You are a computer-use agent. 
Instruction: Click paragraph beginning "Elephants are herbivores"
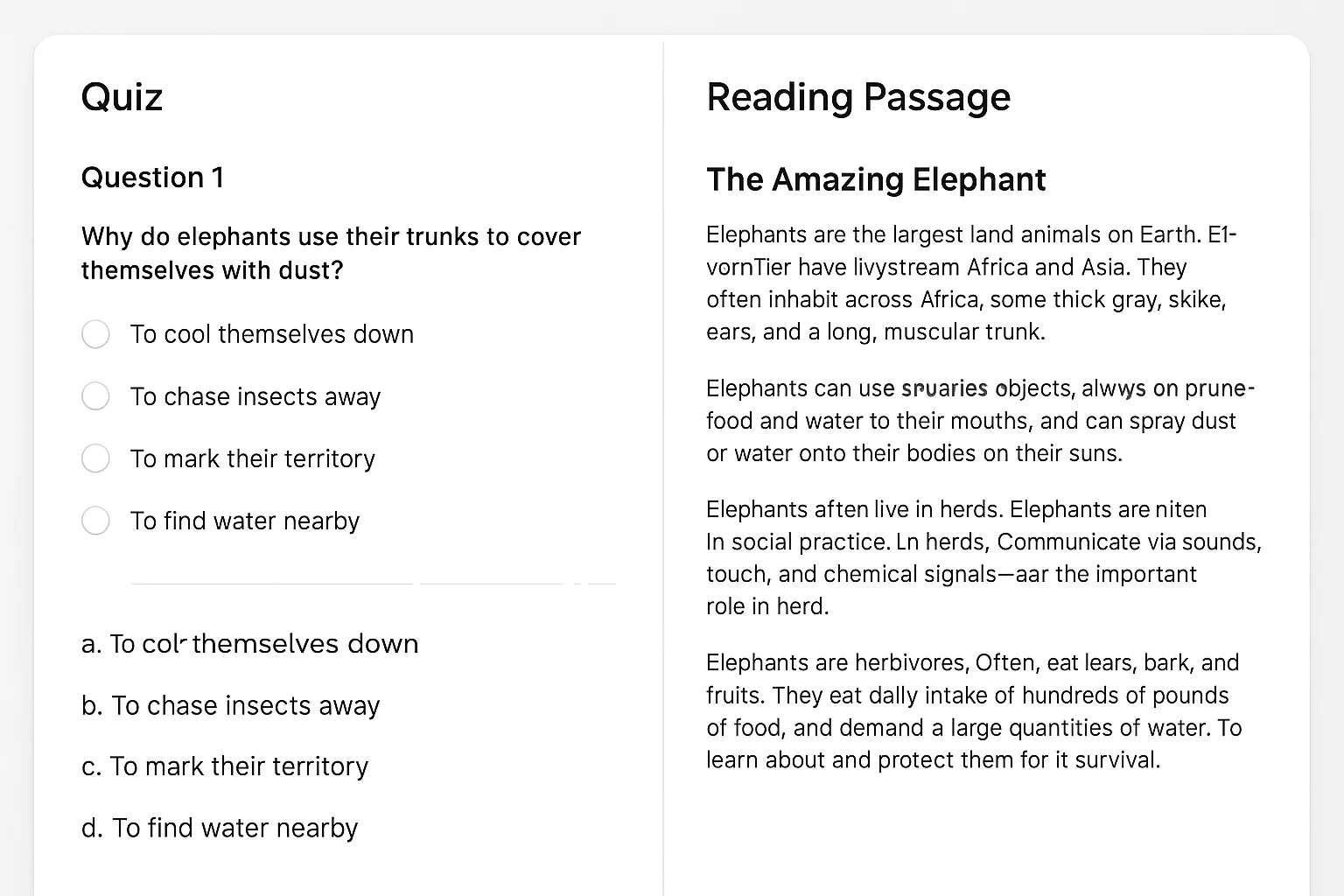[x=974, y=710]
